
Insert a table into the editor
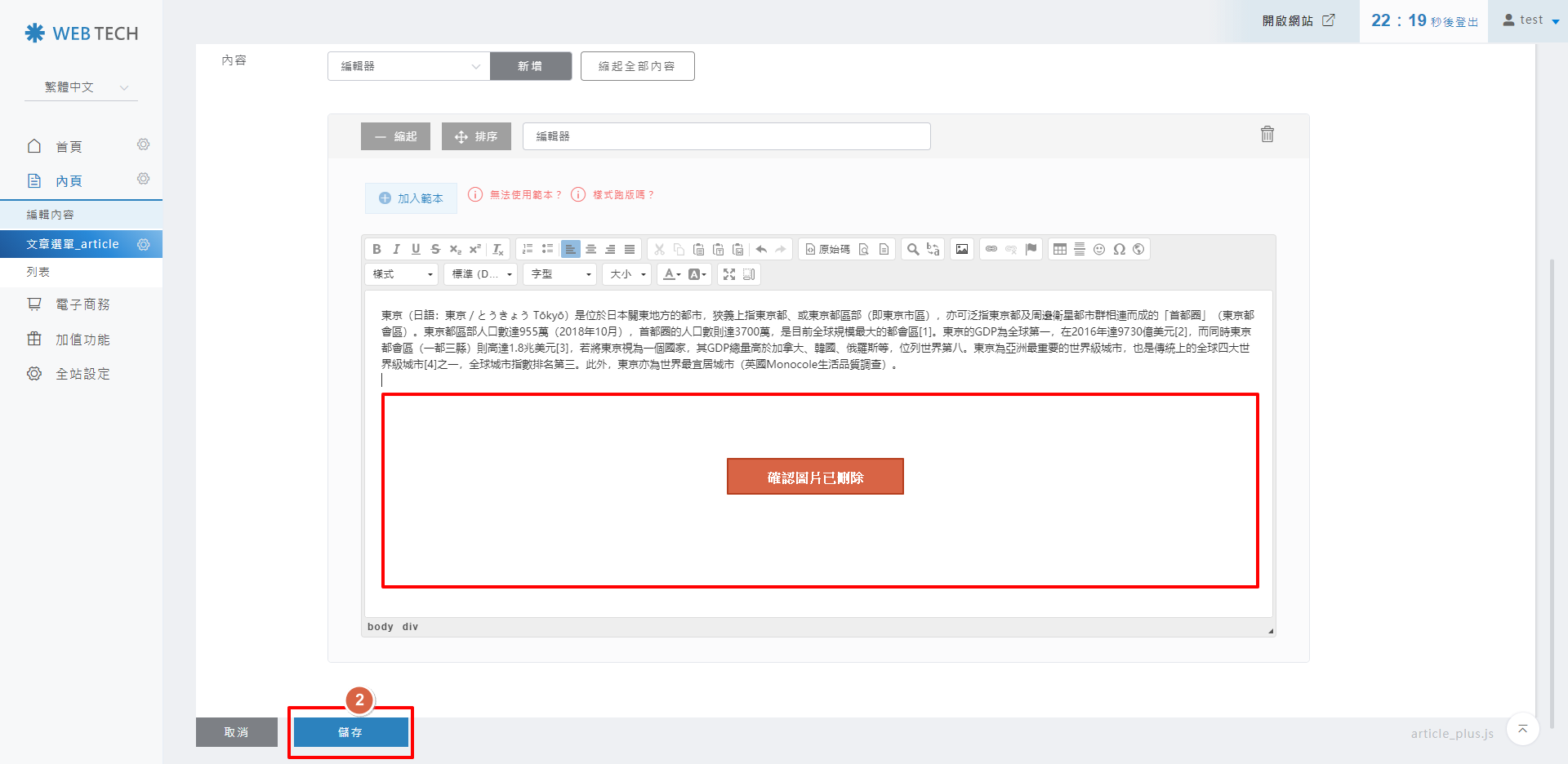[1060, 249]
